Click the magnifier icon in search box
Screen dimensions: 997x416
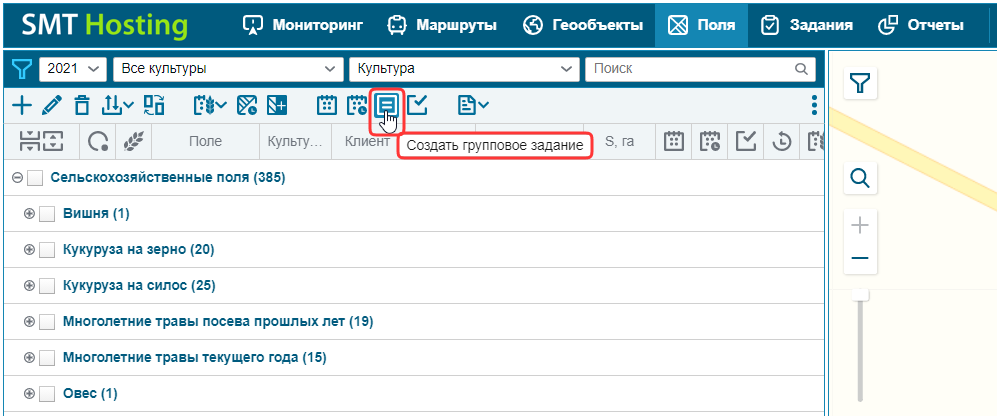click(801, 69)
